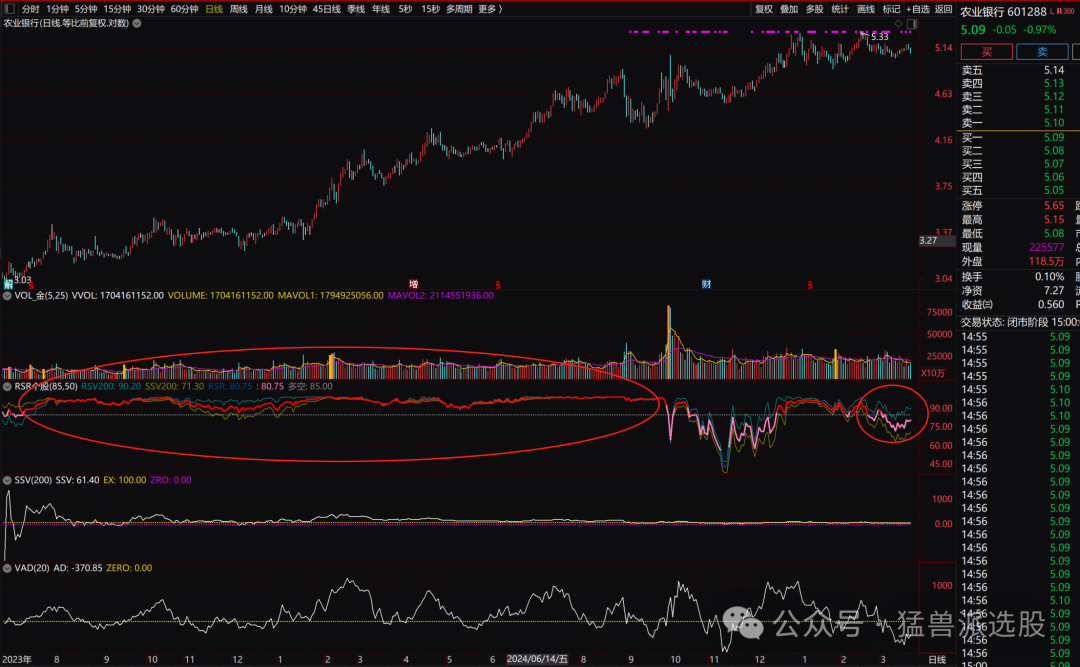Click the 返回 back button
This screenshot has width=1080, height=667.
point(944,9)
